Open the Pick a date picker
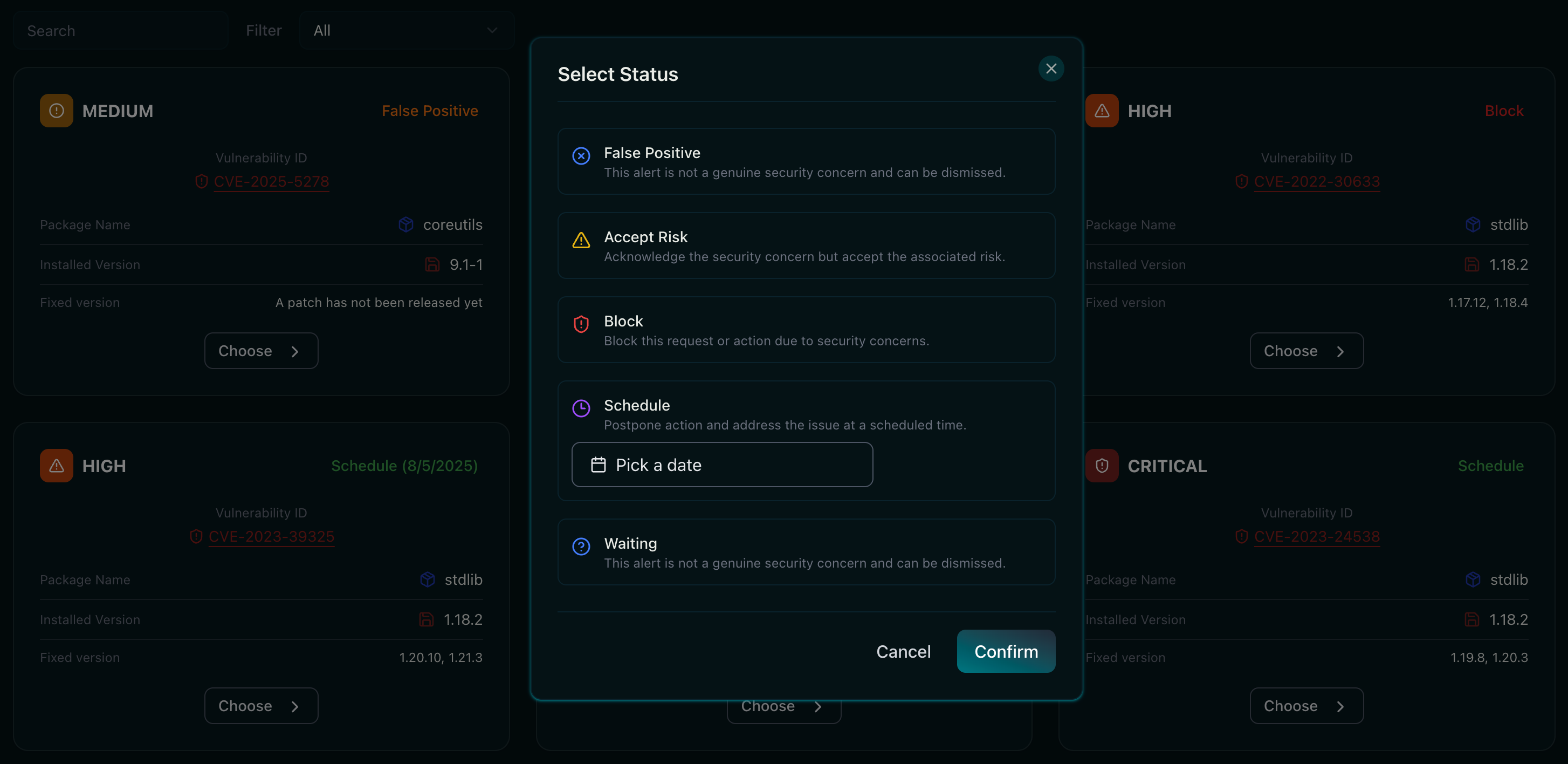Screen dimensions: 1568x764 (721, 465)
